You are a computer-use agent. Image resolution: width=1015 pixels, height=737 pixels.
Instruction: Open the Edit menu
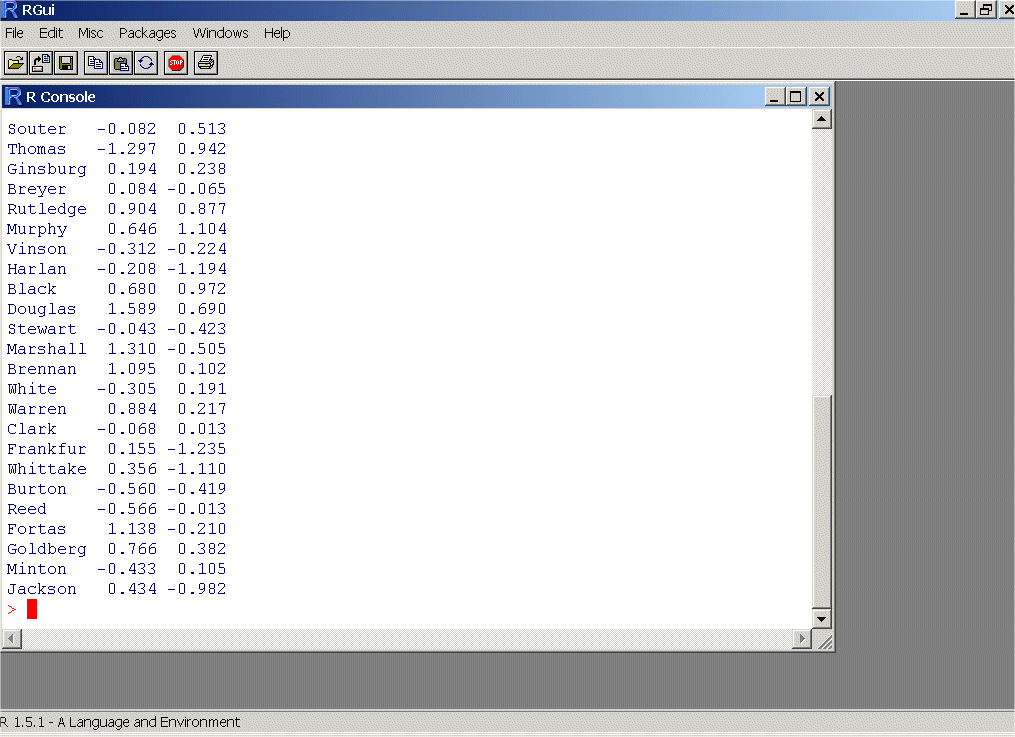click(x=50, y=33)
